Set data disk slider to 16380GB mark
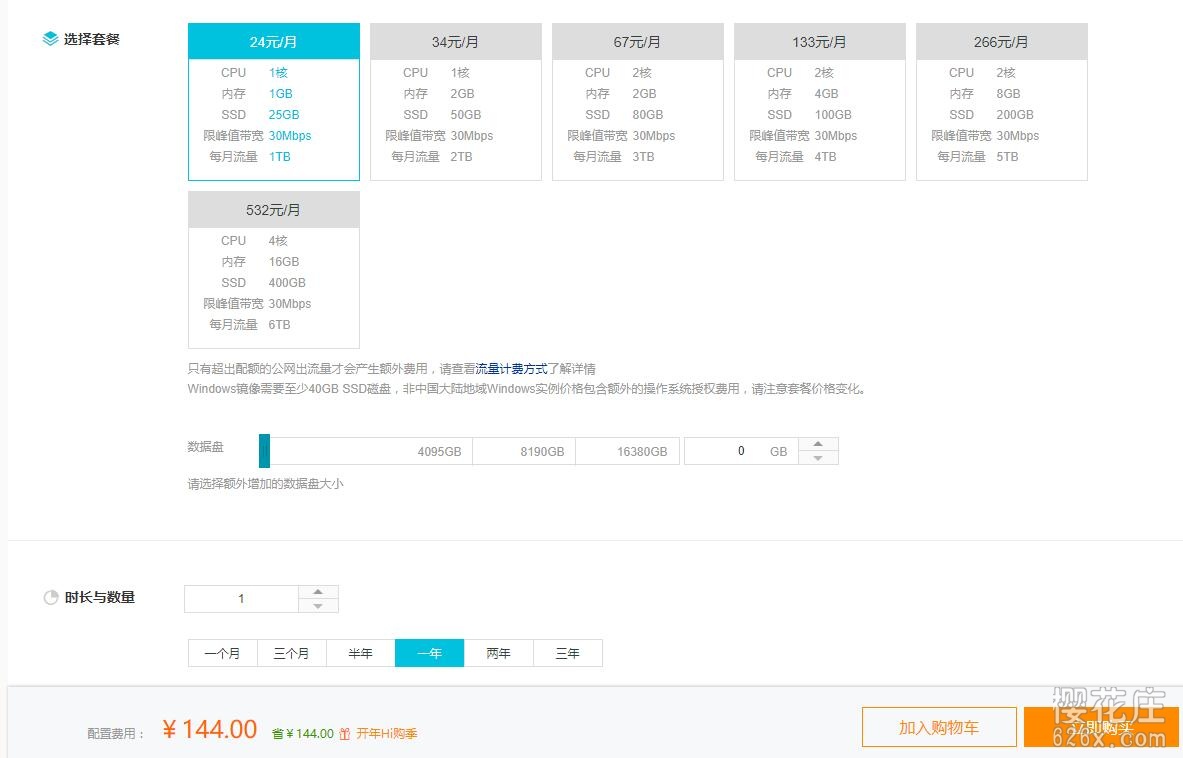 pos(642,452)
